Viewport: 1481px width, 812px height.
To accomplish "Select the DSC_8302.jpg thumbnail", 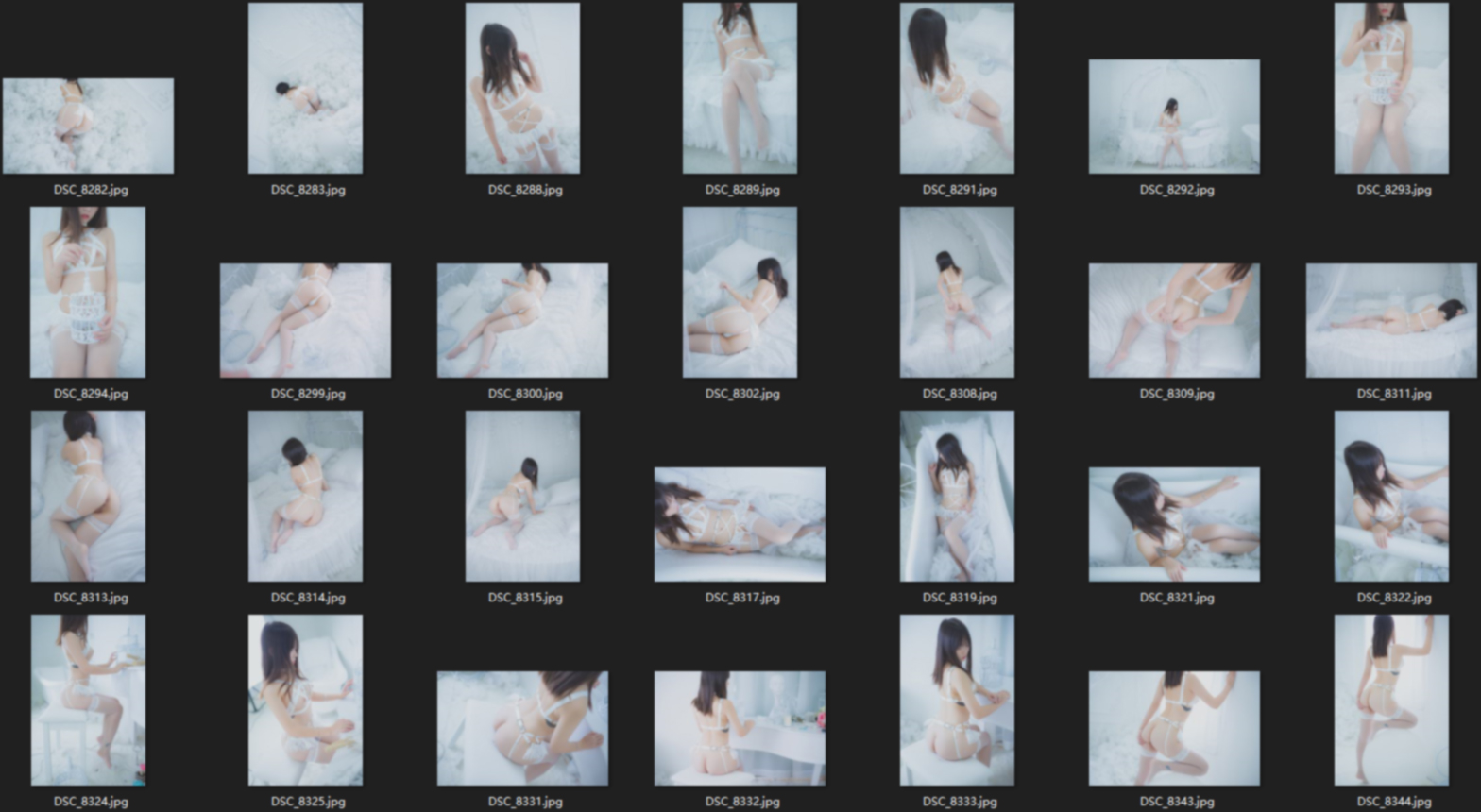I will point(740,292).
